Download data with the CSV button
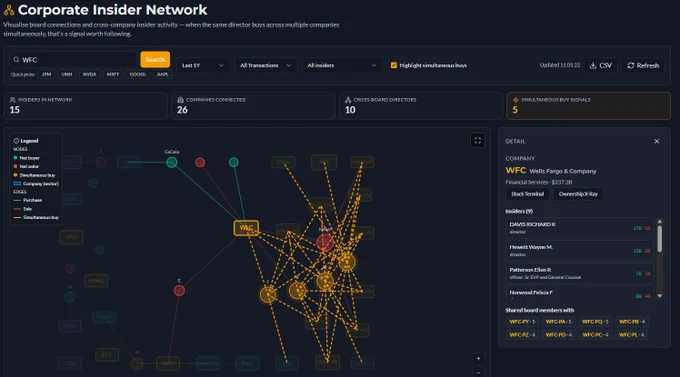The height and width of the screenshot is (377, 680). [601, 66]
